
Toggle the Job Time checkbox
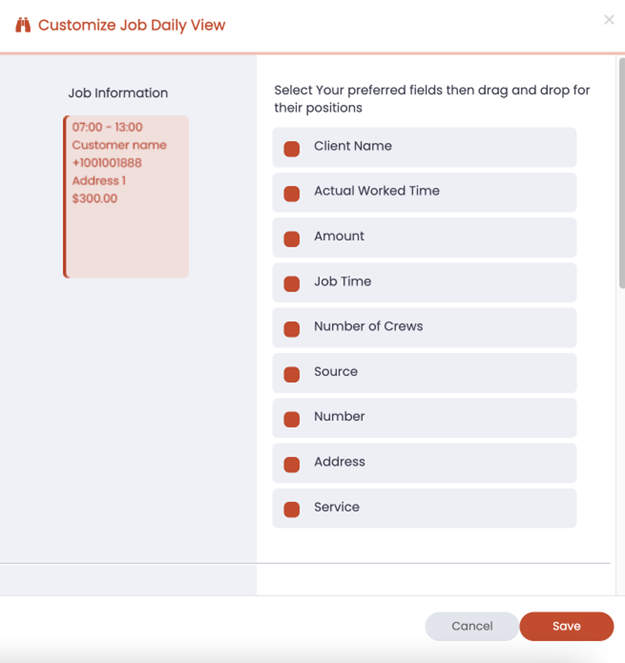pyautogui.click(x=292, y=284)
